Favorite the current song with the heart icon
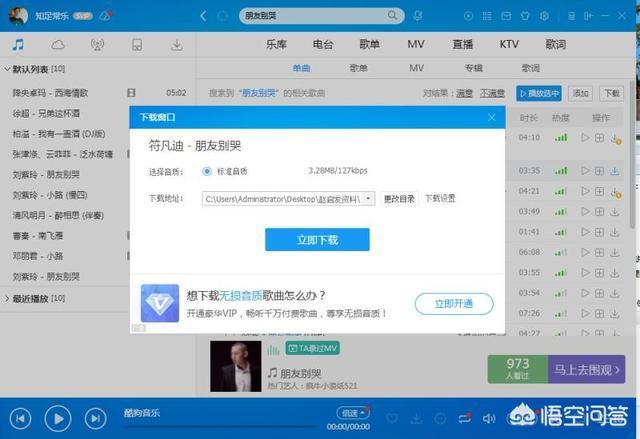 pyautogui.click(x=392, y=418)
